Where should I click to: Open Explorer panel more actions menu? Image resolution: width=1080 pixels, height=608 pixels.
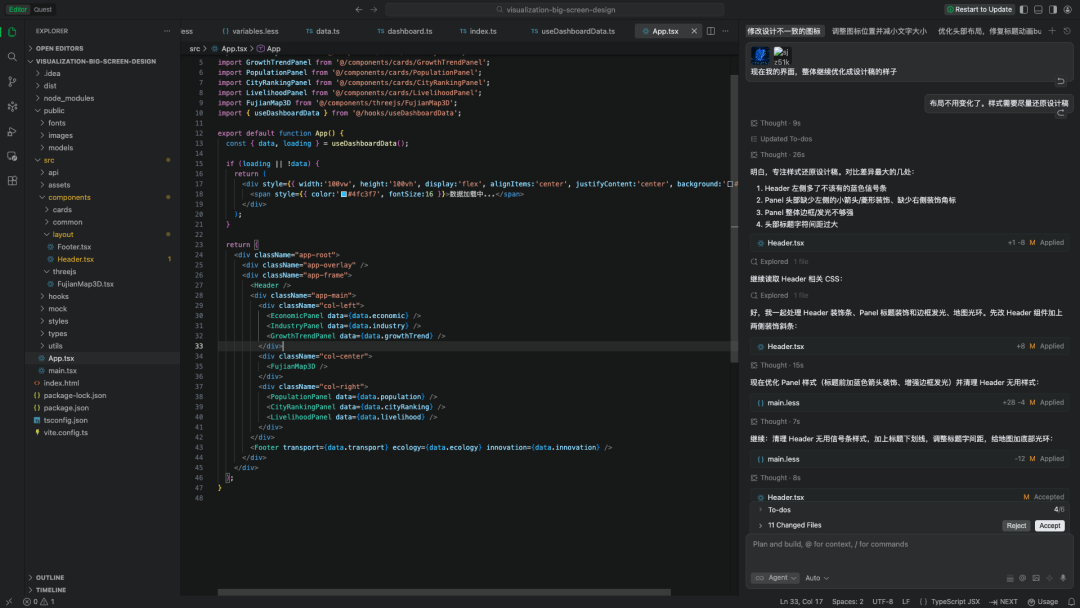pyautogui.click(x=167, y=31)
